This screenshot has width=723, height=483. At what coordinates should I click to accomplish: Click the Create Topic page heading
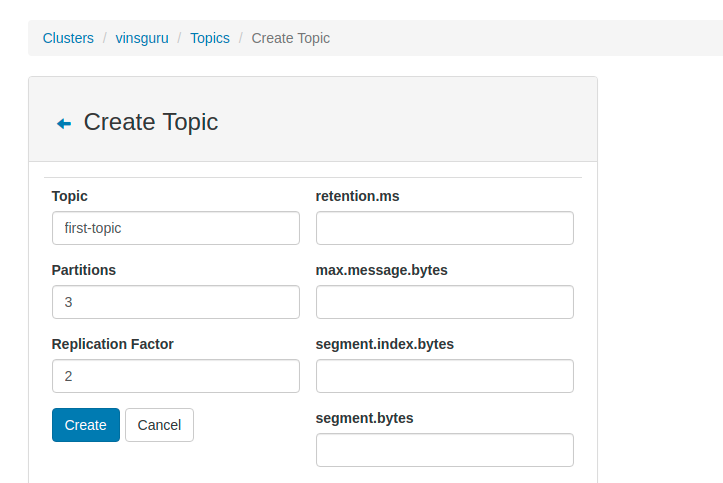[151, 122]
